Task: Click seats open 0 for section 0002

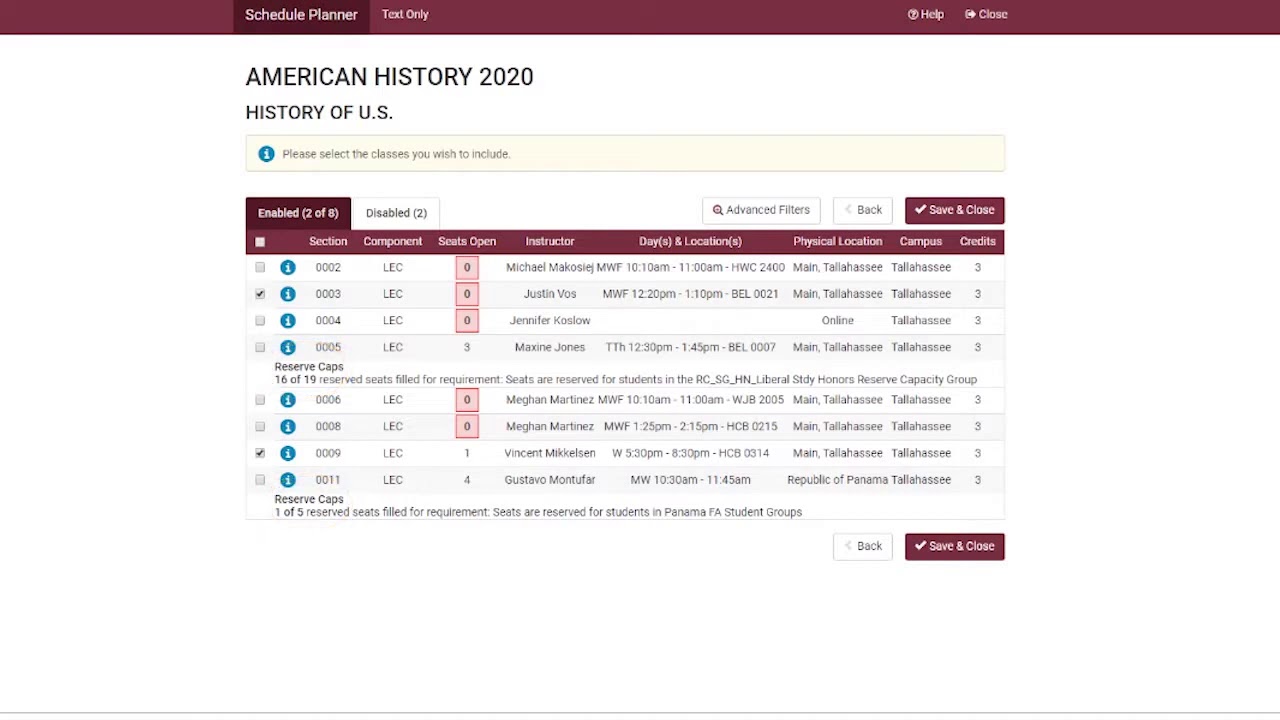Action: pos(467,267)
